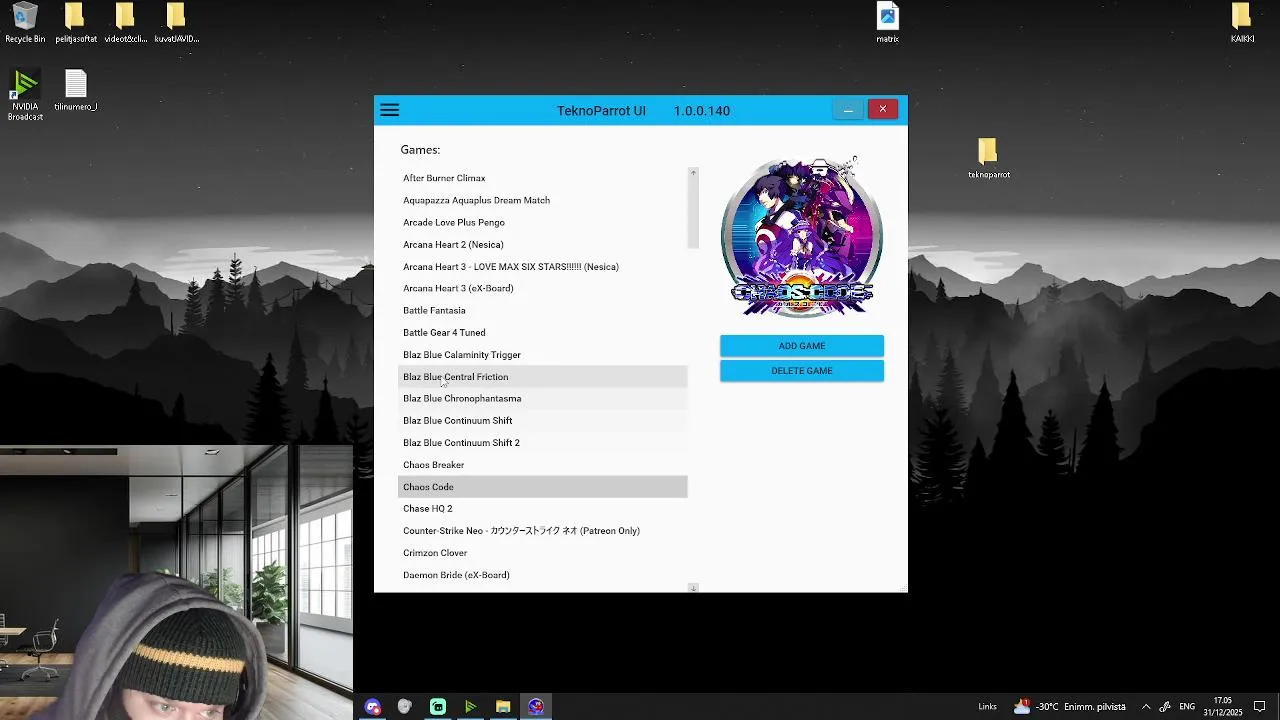Select the teknoparrot desktop folder
The width and height of the screenshot is (1280, 720).
[988, 158]
